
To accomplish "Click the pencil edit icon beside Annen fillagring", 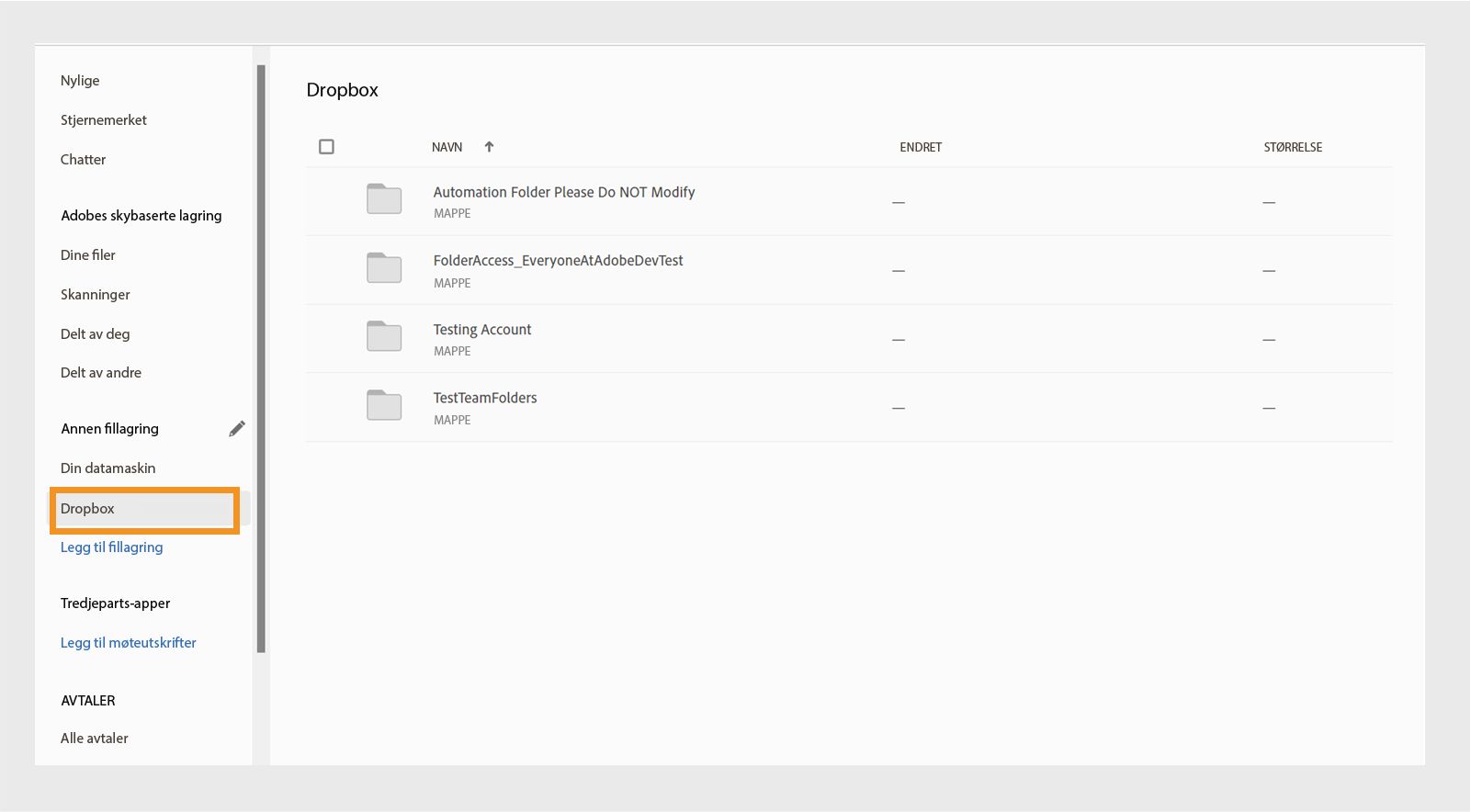I will coord(237,429).
